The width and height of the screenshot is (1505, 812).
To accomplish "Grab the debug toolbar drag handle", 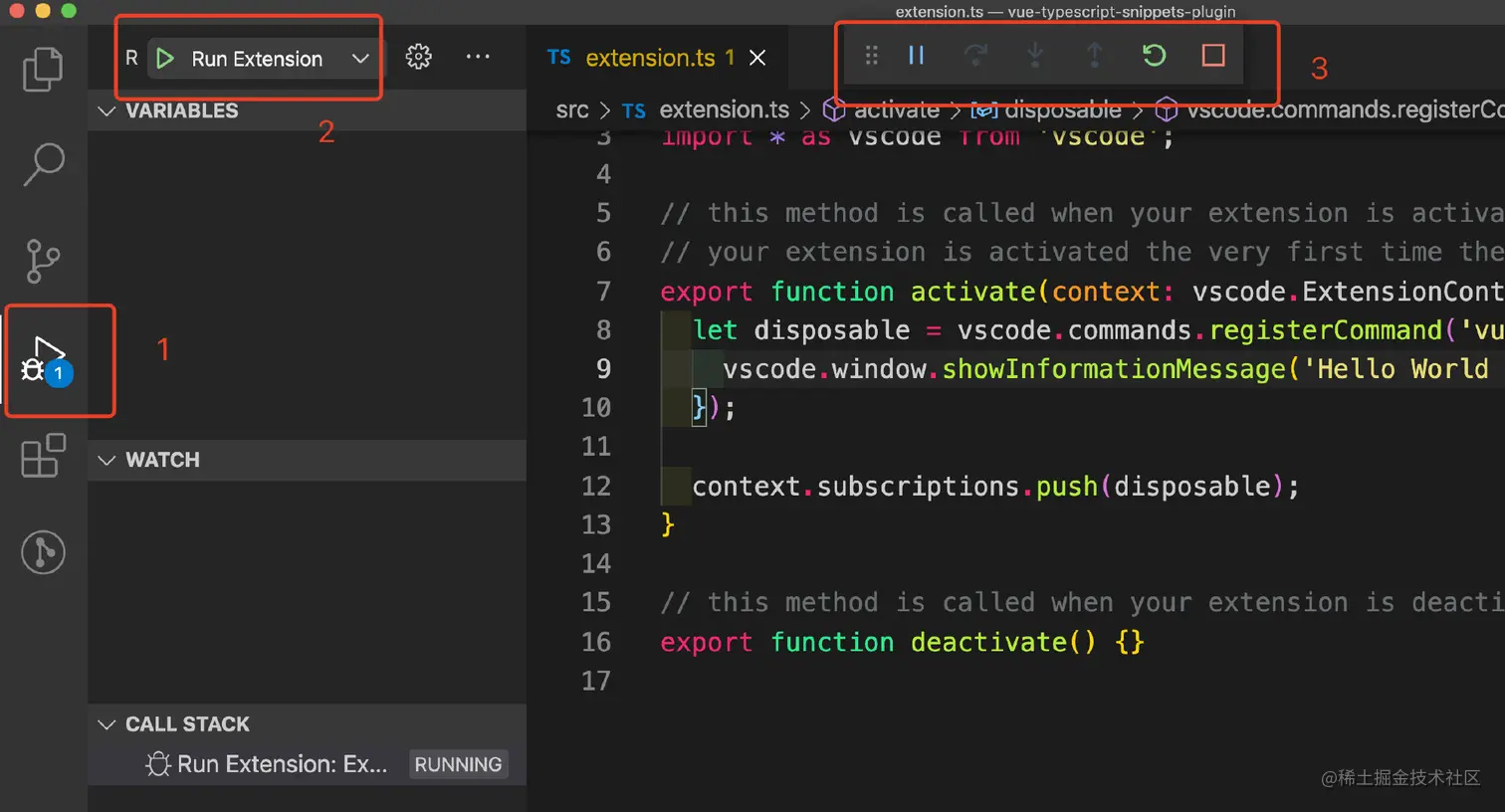I will point(871,56).
